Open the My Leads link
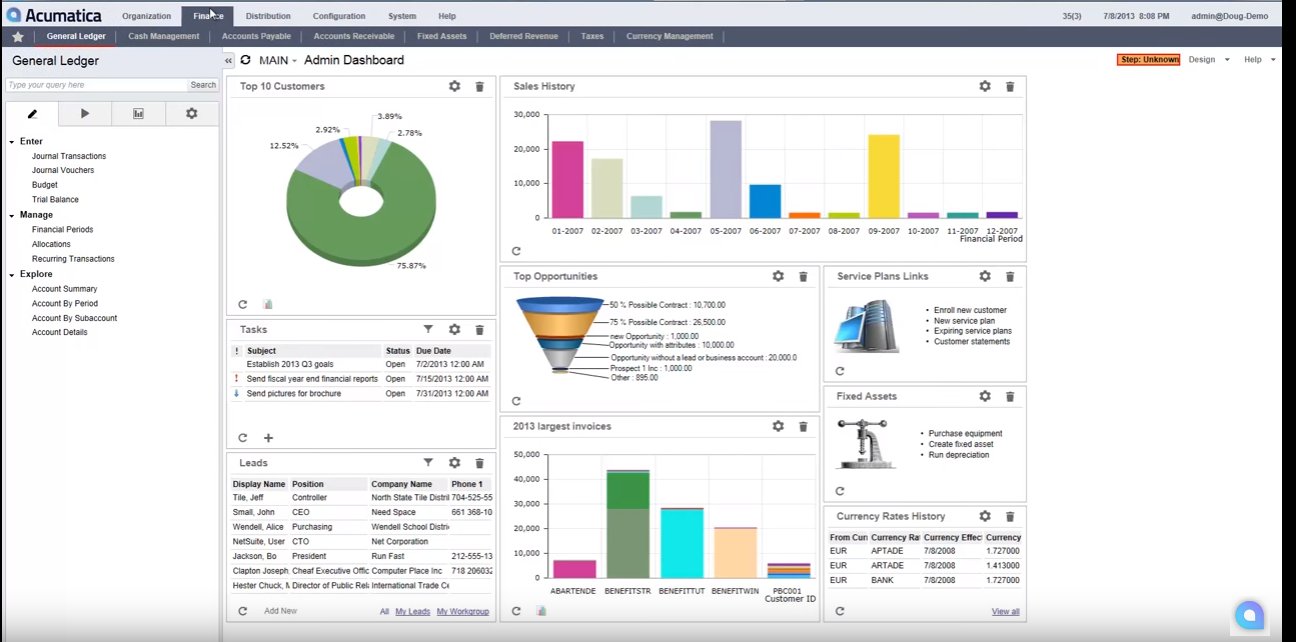Viewport: 1296px width, 642px height. click(x=413, y=611)
